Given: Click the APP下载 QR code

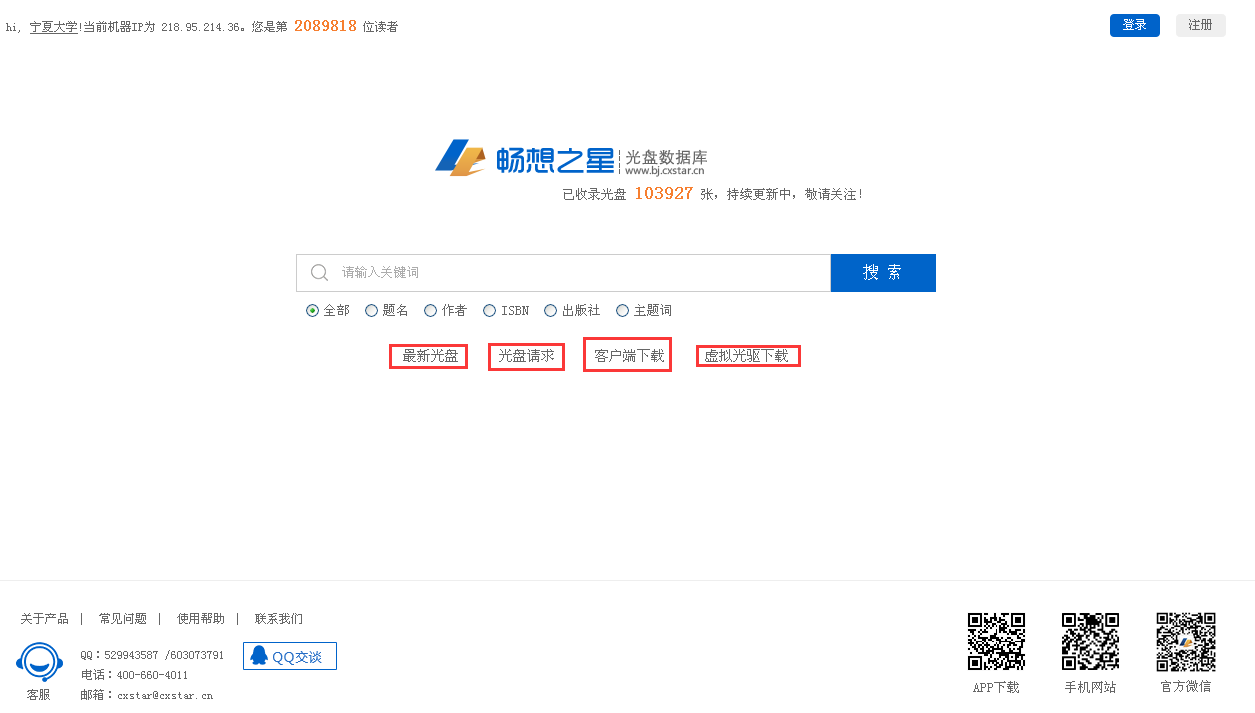Looking at the screenshot, I should pyautogui.click(x=996, y=641).
